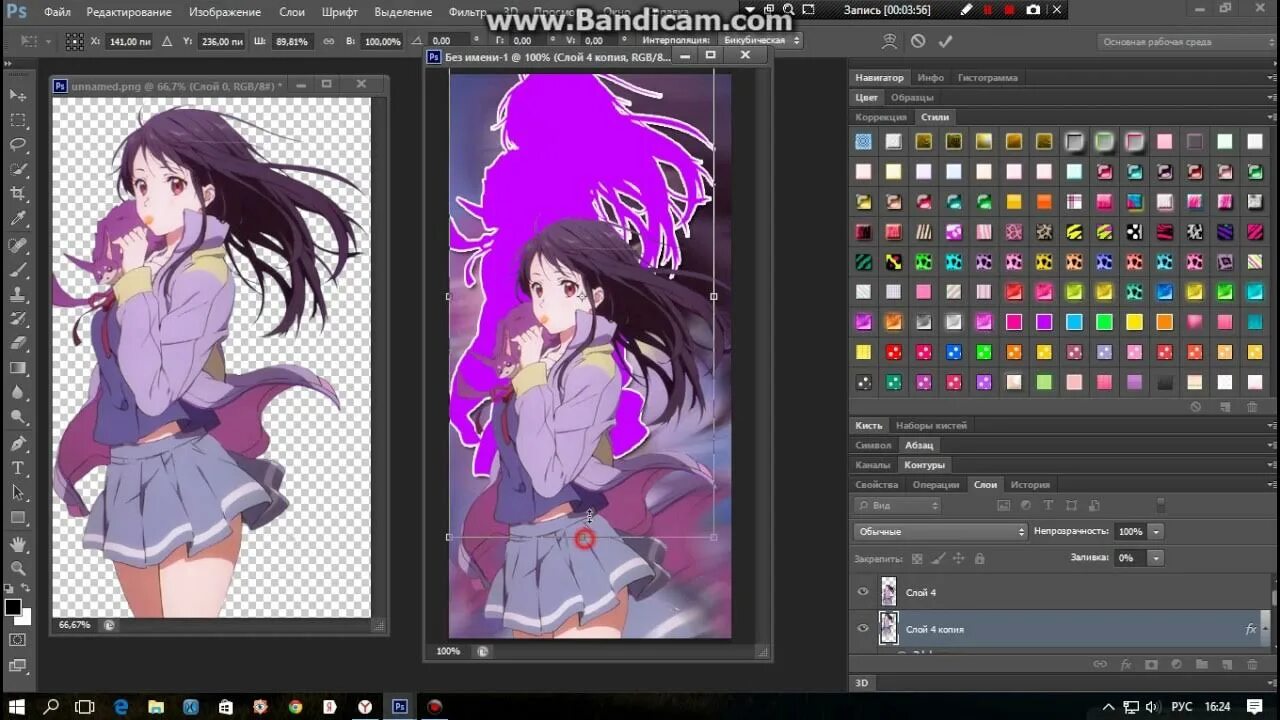Select the Eraser tool
The image size is (1280, 720).
(x=18, y=344)
